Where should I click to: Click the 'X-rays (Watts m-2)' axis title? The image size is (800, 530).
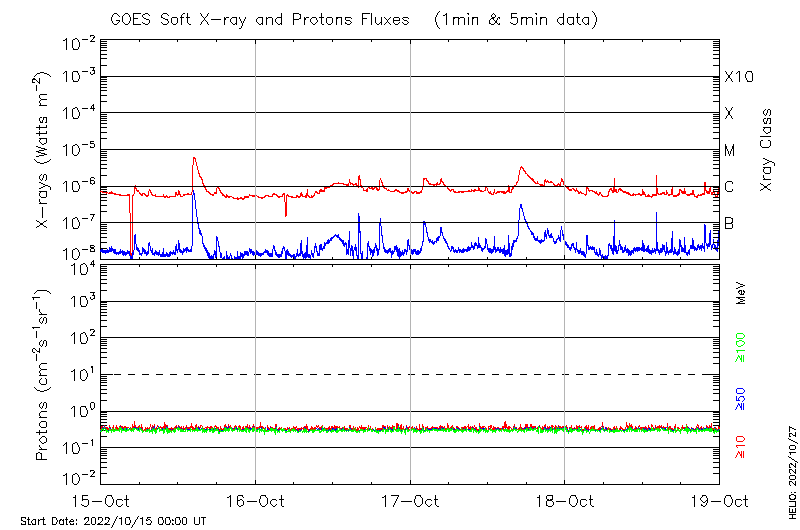click(44, 151)
